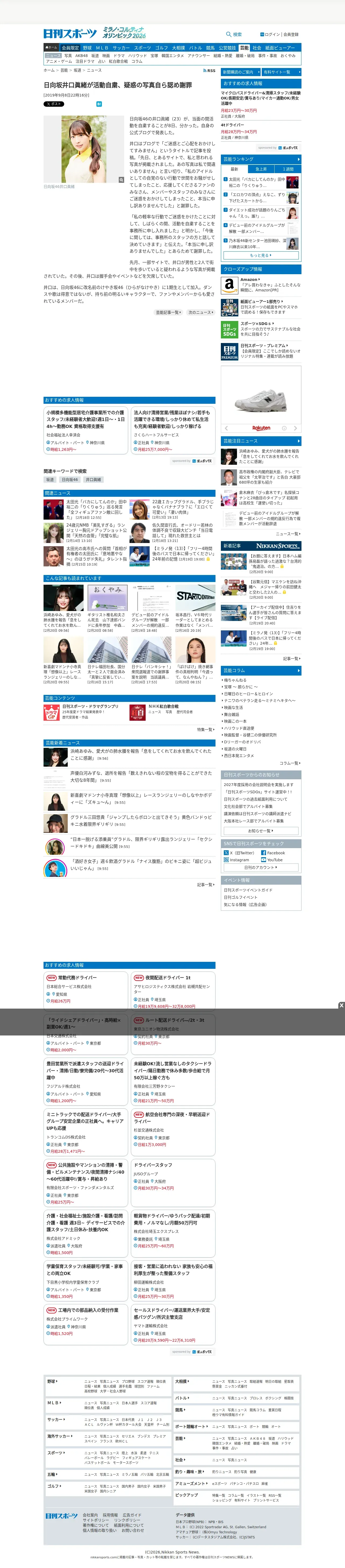Switch ranking to 1週間 tab
Image resolution: width=345 pixels, height=1568 pixels.
[x=288, y=169]
